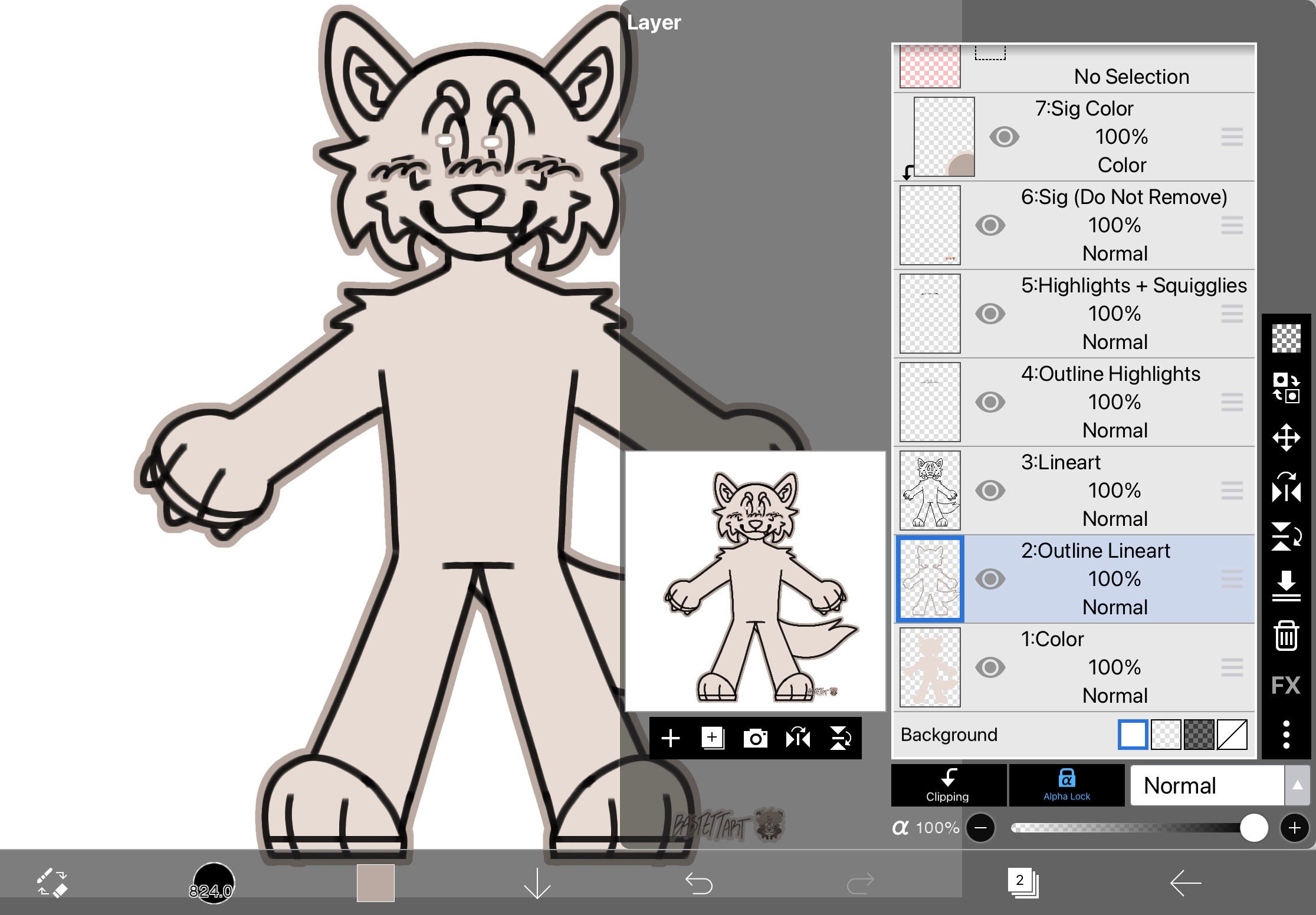Image resolution: width=1316 pixels, height=915 pixels.
Task: Open the brush size 824.0 preview
Action: (213, 883)
